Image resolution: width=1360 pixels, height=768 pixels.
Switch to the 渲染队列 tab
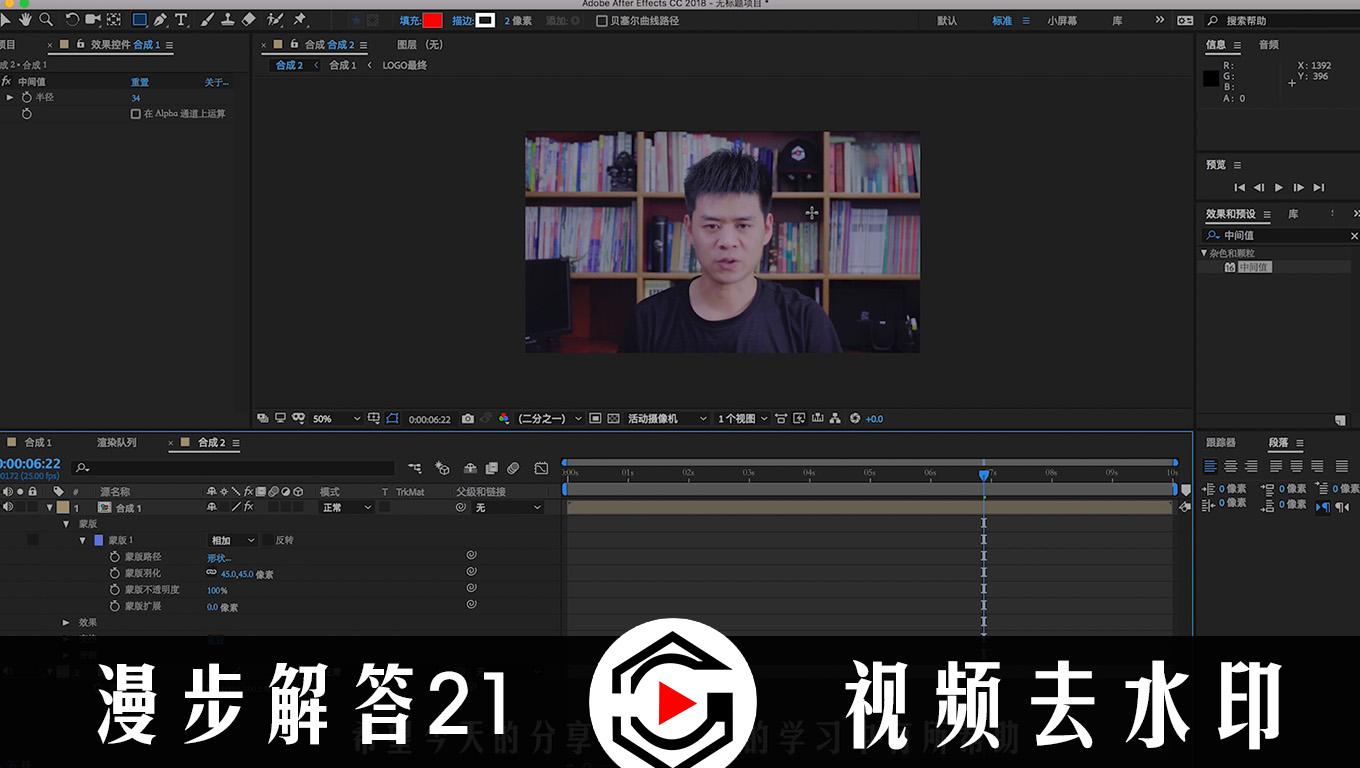(118, 441)
